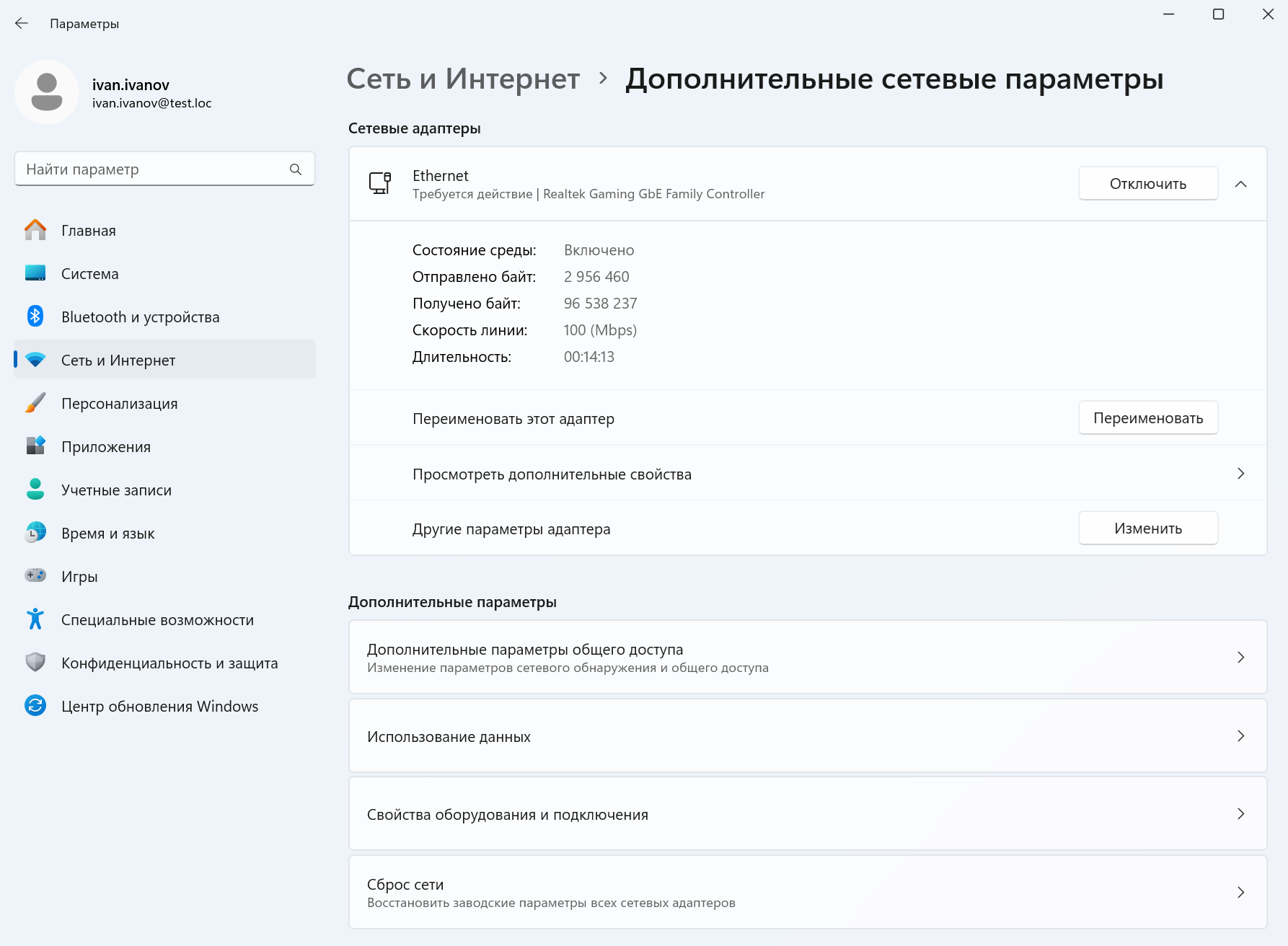Open Просмотреть дополнительные свойства arrow

[1240, 474]
